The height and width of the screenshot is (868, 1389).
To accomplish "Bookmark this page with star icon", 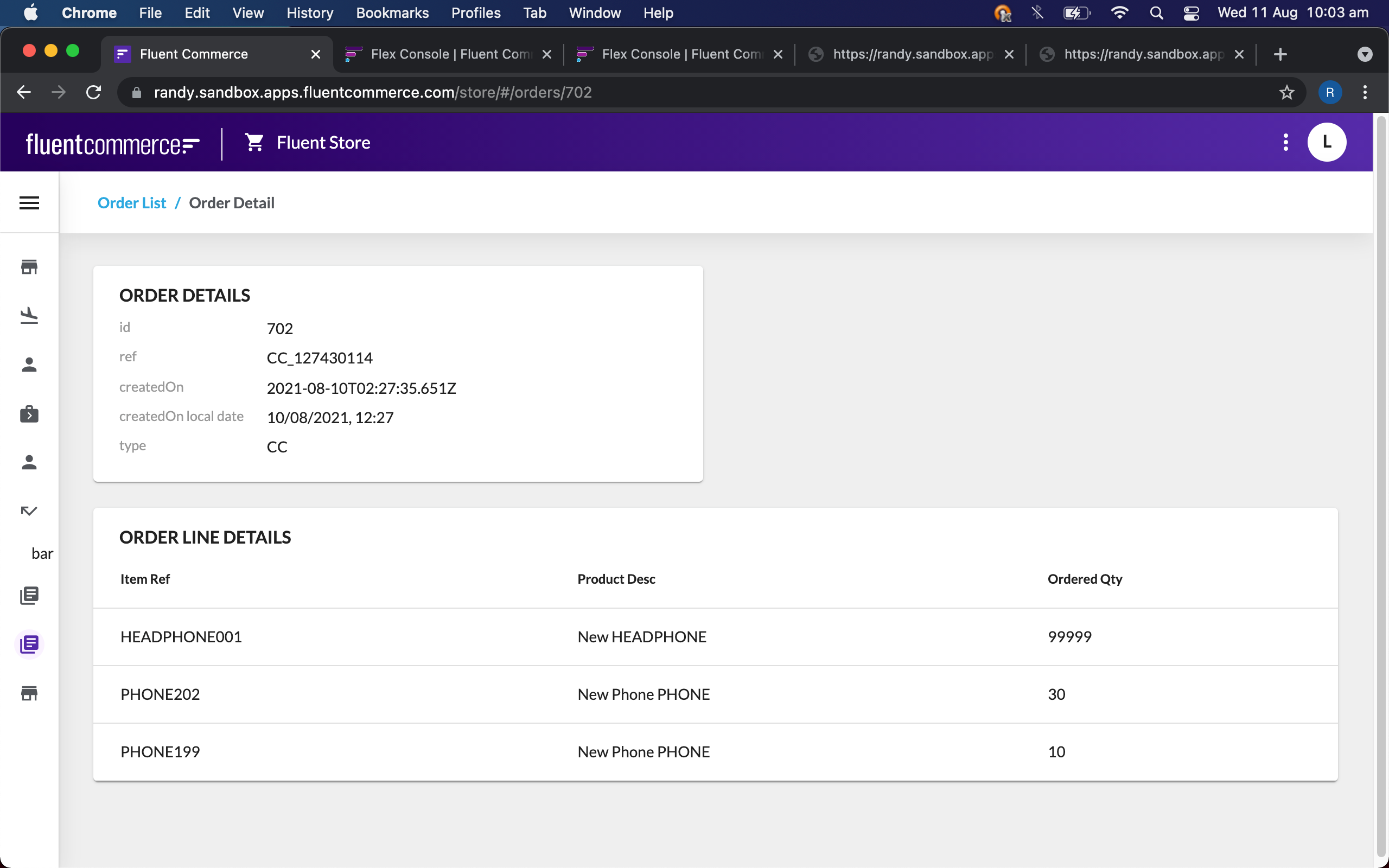I will pyautogui.click(x=1286, y=92).
